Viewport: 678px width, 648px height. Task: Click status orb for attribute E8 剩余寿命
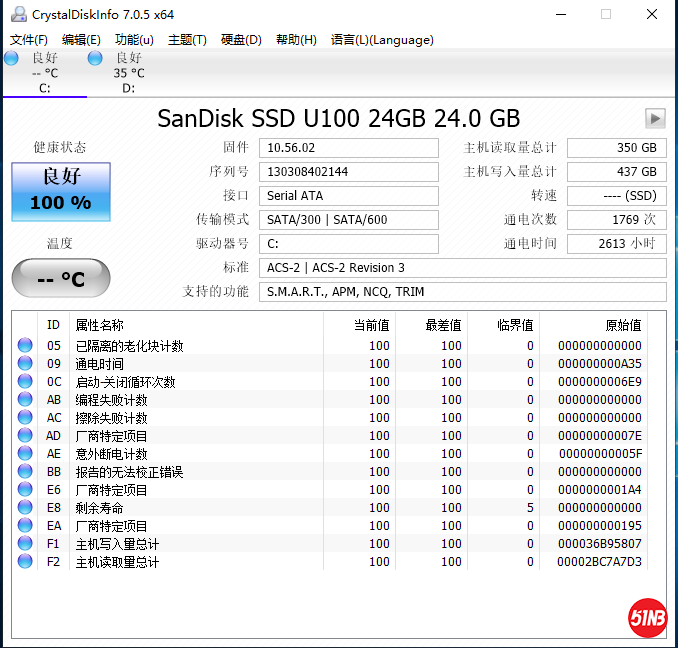[x=25, y=508]
